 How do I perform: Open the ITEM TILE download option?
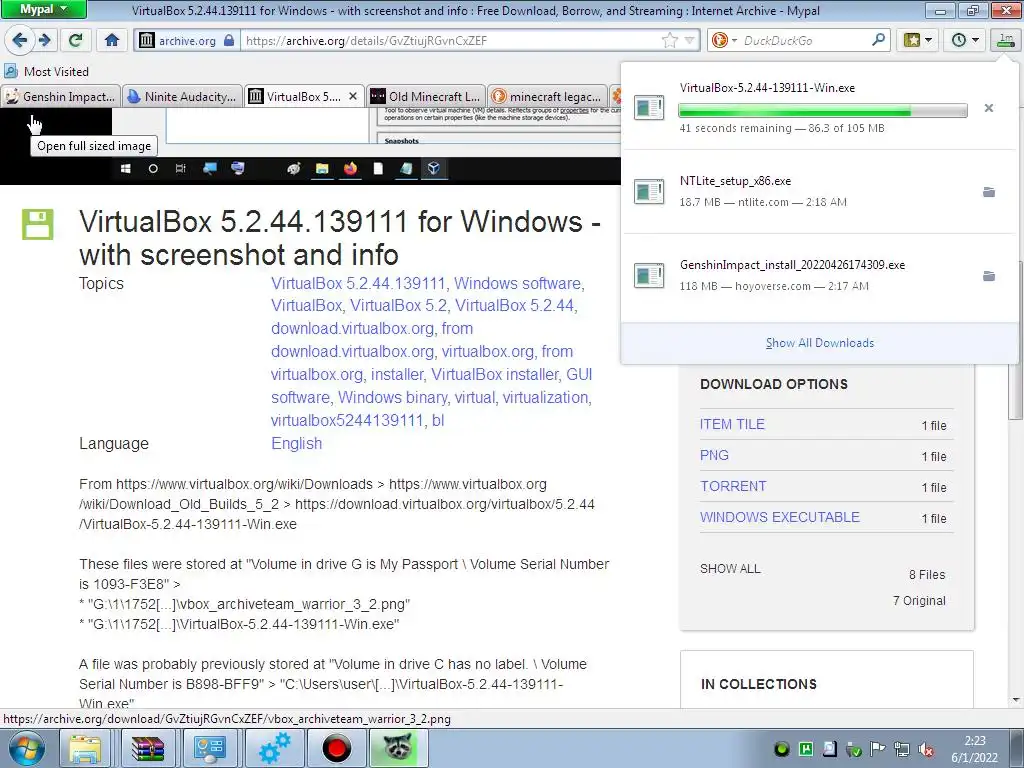[732, 424]
